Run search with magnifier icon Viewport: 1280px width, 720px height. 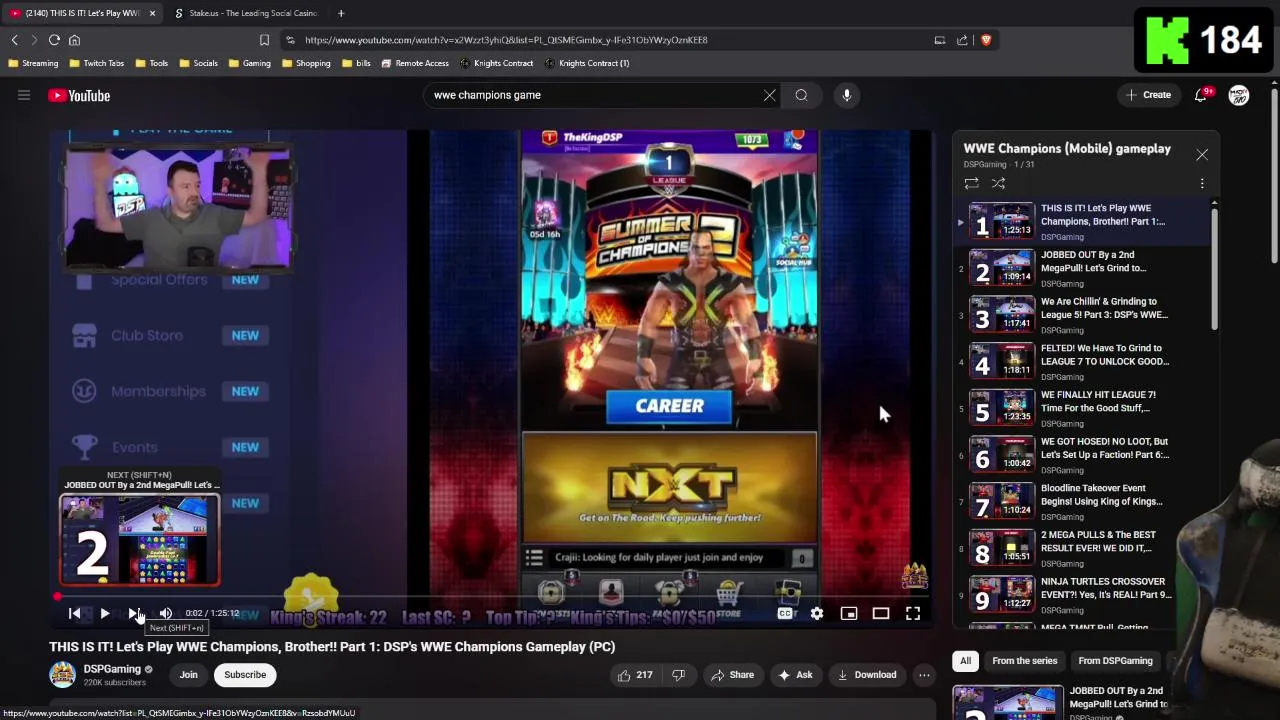[801, 95]
